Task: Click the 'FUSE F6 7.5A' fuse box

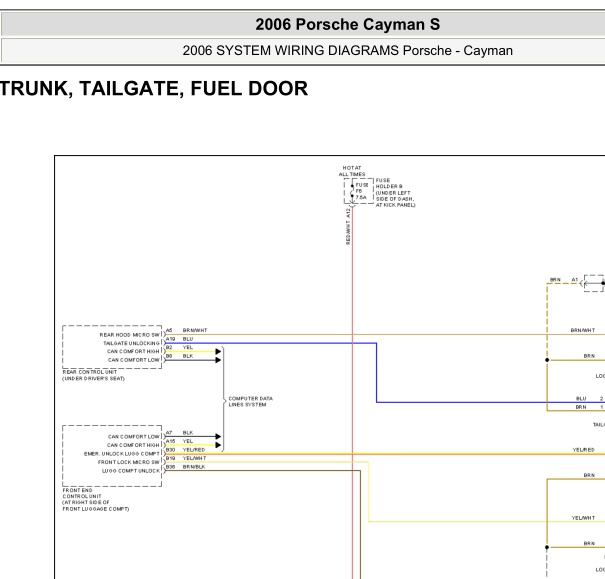Action: click(359, 191)
